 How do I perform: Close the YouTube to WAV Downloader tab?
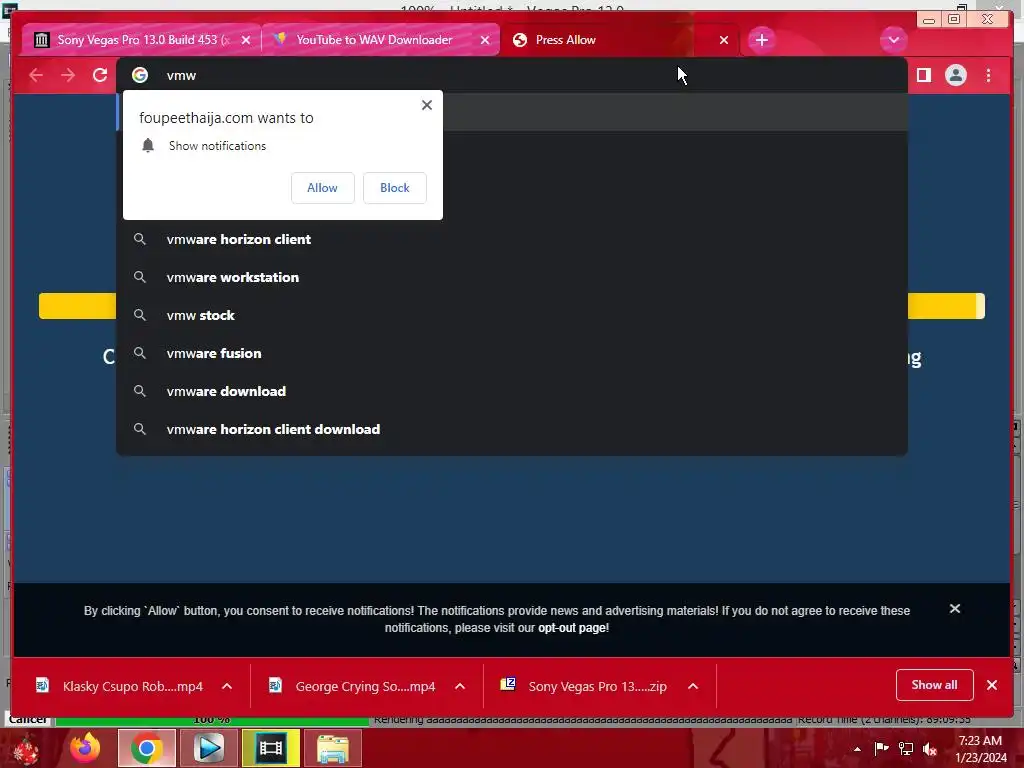click(485, 40)
